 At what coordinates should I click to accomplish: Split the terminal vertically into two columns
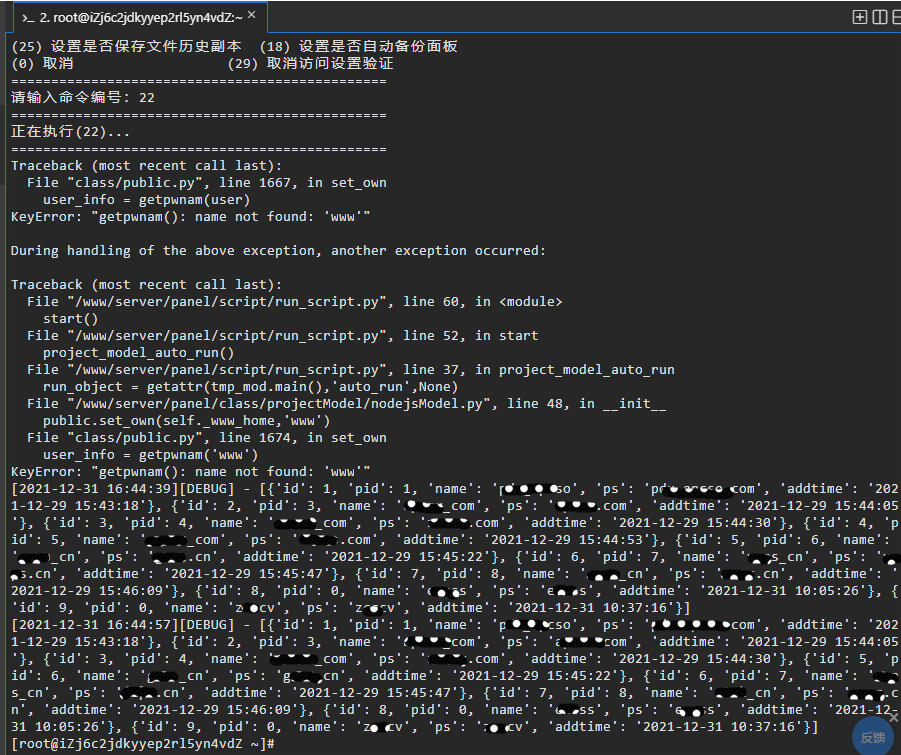point(879,17)
